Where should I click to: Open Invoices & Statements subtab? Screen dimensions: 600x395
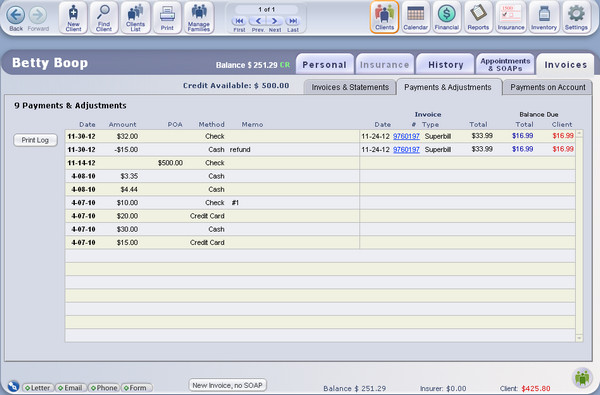coord(350,87)
